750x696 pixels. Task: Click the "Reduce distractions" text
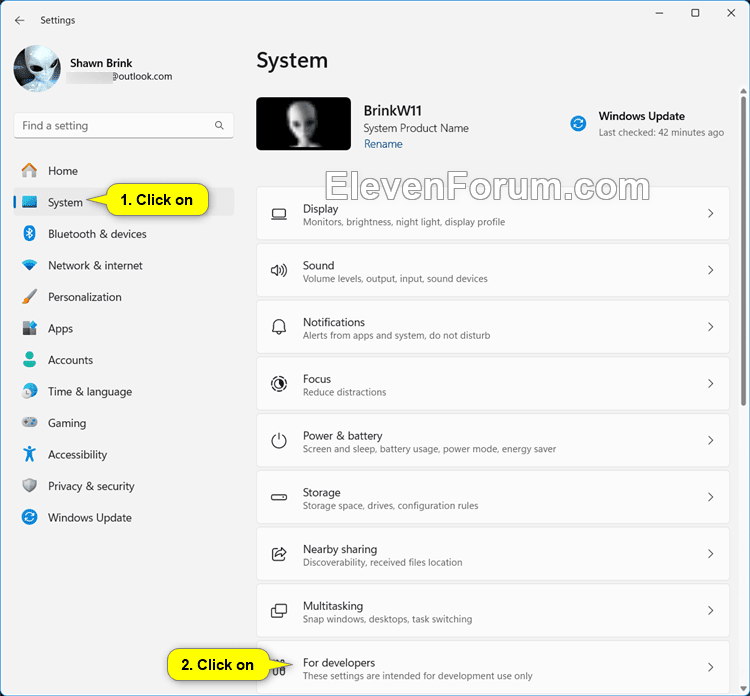(344, 392)
